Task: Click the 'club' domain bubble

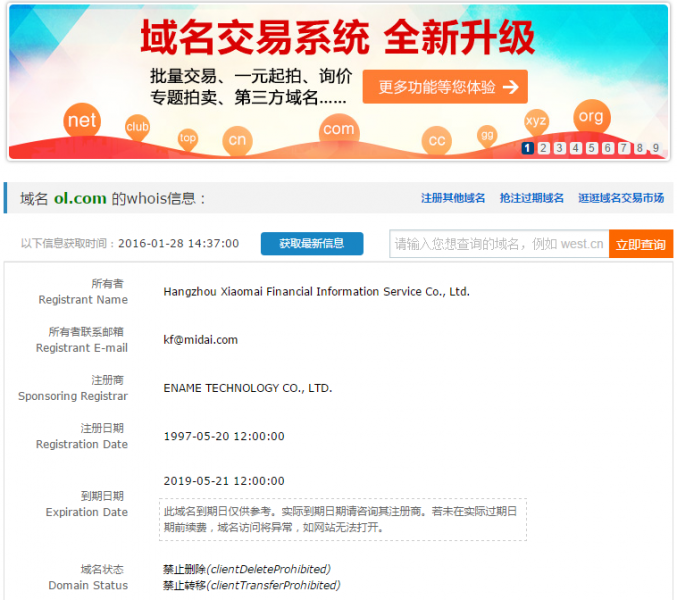Action: pyautogui.click(x=137, y=127)
